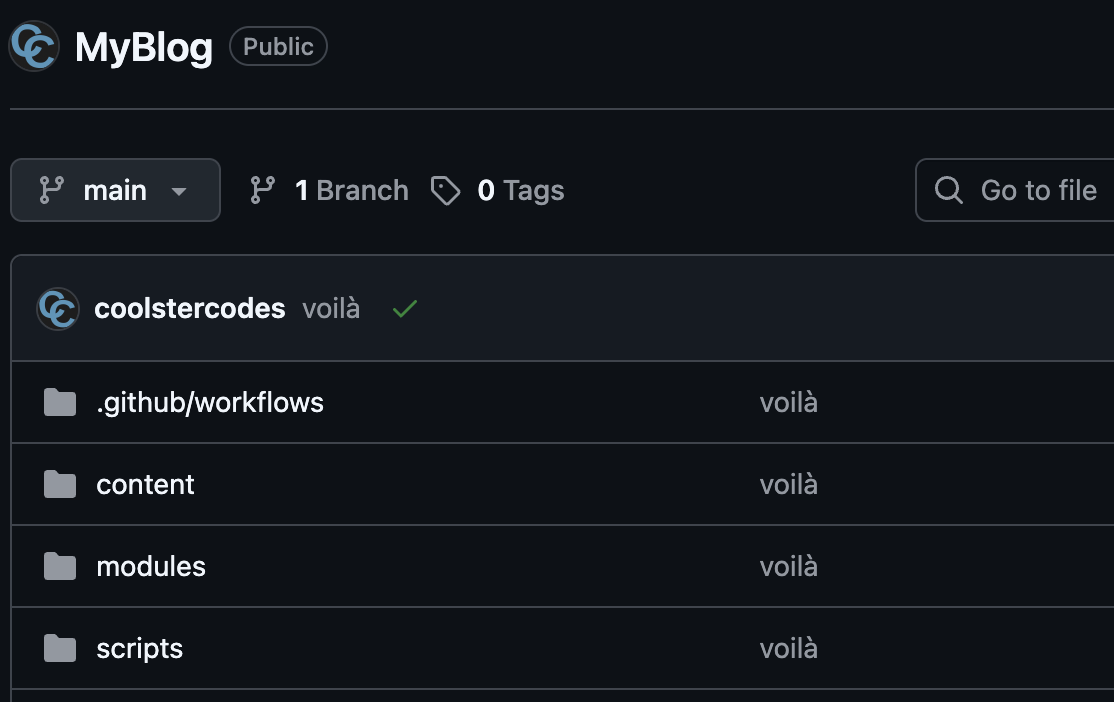
Task: Click the MyBlog repository avatar icon
Action: click(x=33, y=47)
